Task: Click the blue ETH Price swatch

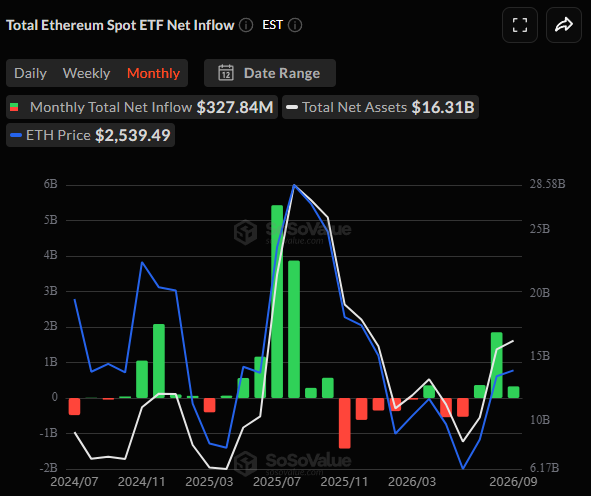Action: click(16, 135)
